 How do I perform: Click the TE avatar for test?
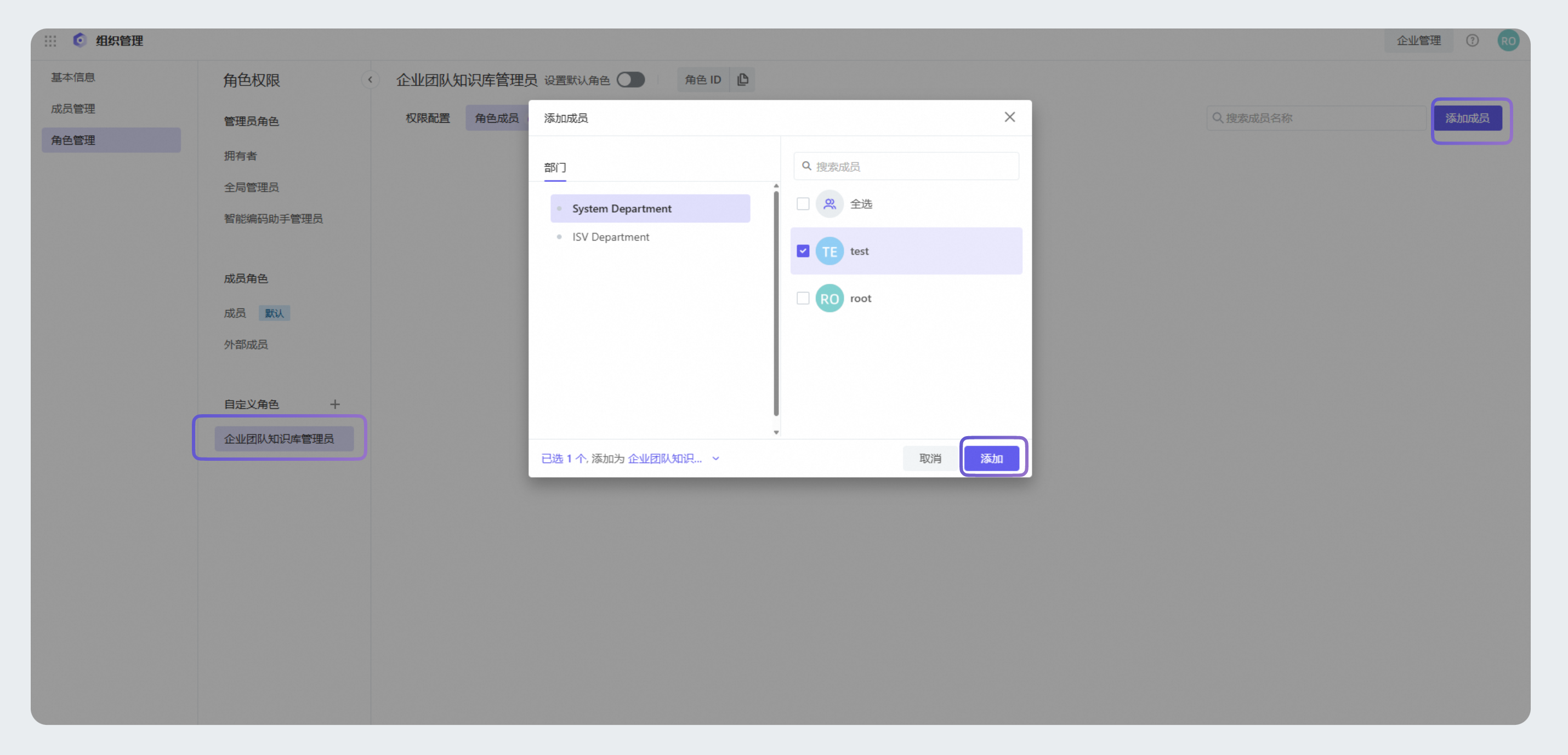pos(829,251)
